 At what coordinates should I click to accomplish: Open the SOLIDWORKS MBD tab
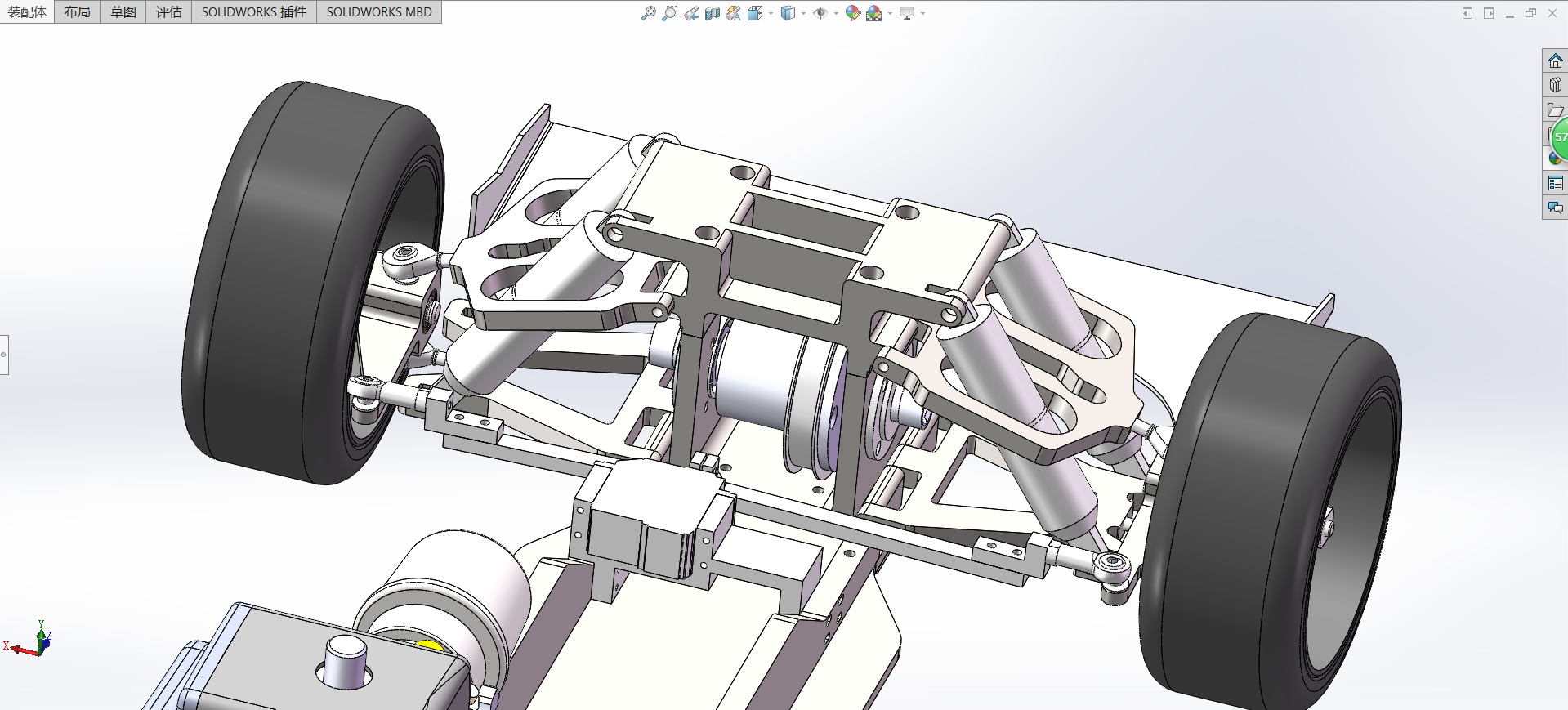(x=379, y=12)
